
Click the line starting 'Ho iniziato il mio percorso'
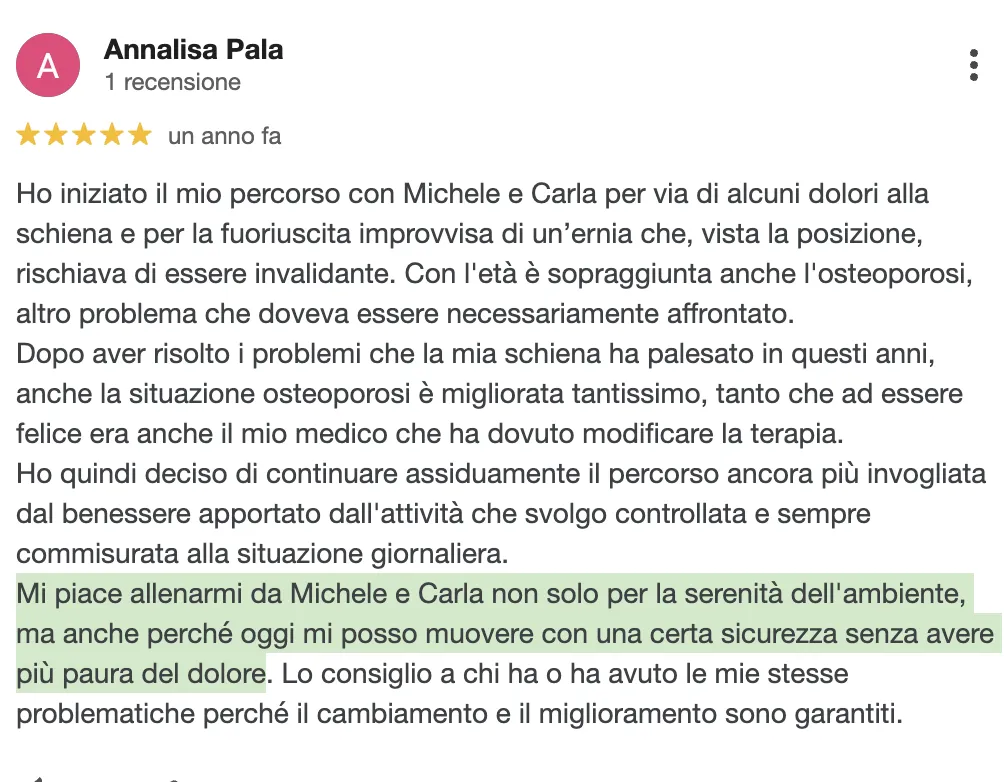(x=473, y=193)
